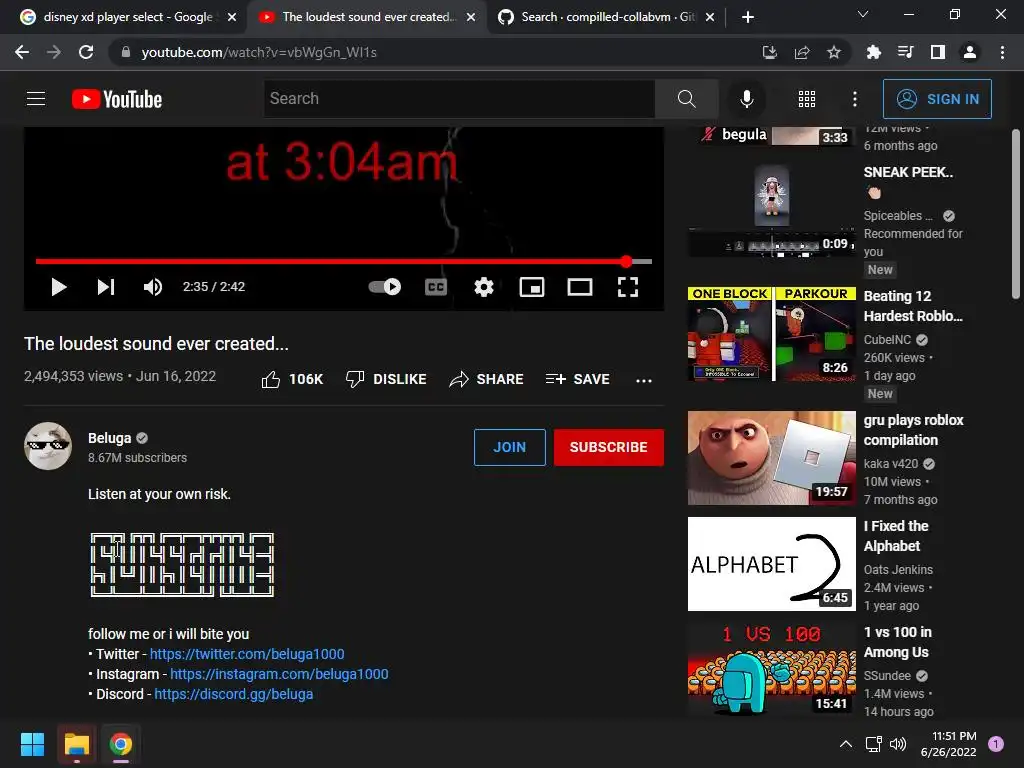Viewport: 1024px width, 768px height.
Task: Open the YouTube apps grid
Action: tap(807, 99)
